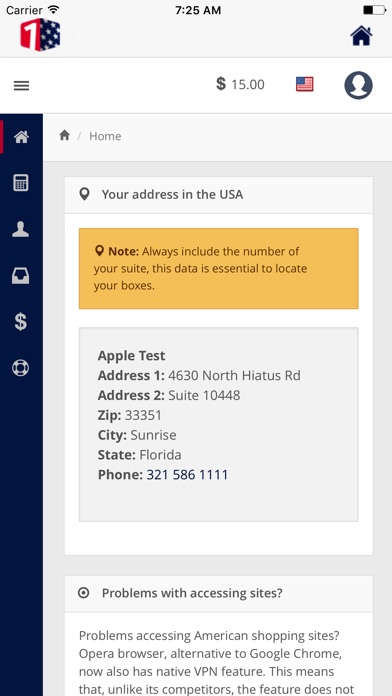This screenshot has height=696, width=392.
Task: Open the user profile avatar menu
Action: [x=358, y=85]
